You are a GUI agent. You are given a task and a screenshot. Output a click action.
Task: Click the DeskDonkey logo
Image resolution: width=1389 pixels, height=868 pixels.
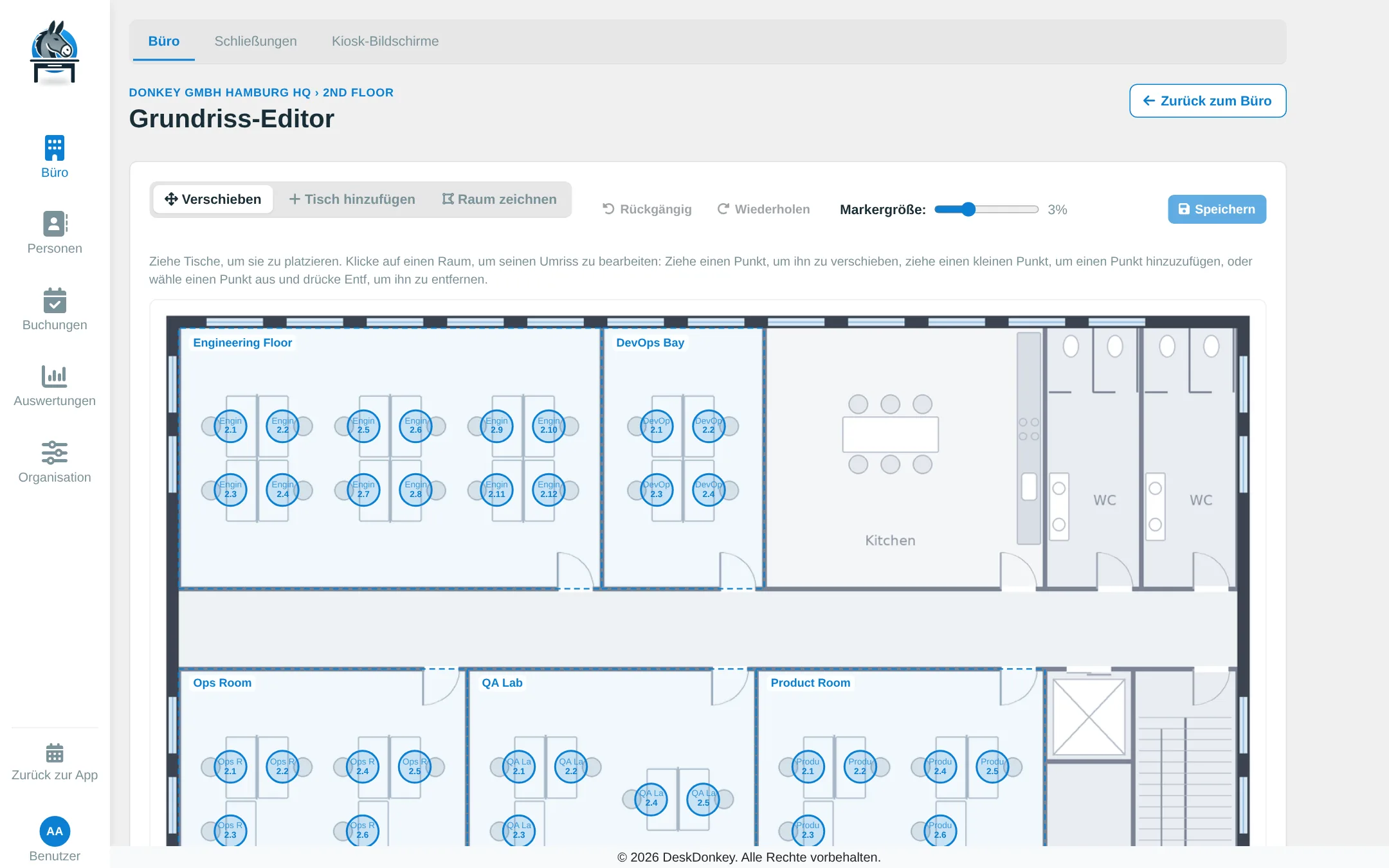pos(55,53)
